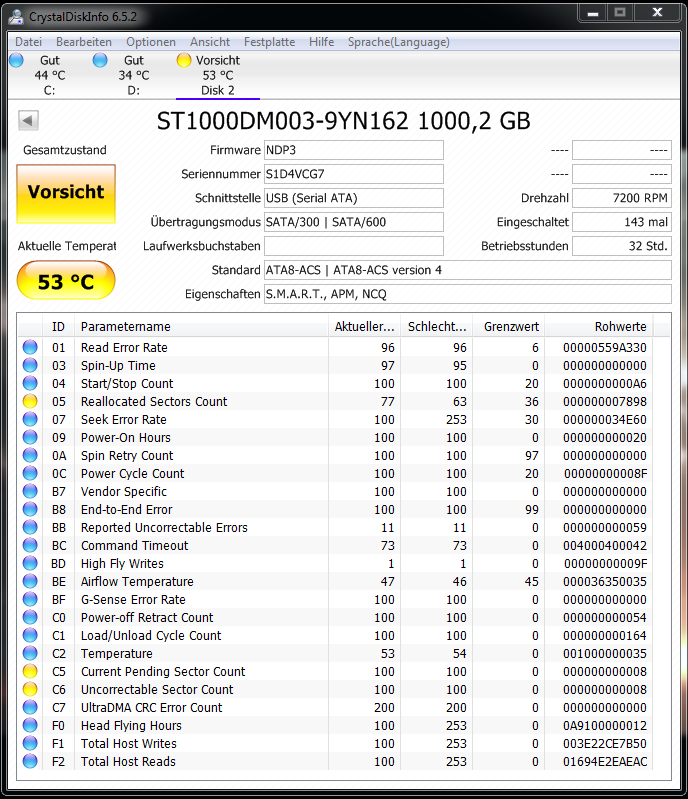Screen dimensions: 688x799
Task: Open the Festplatte menu
Action: pyautogui.click(x=269, y=42)
